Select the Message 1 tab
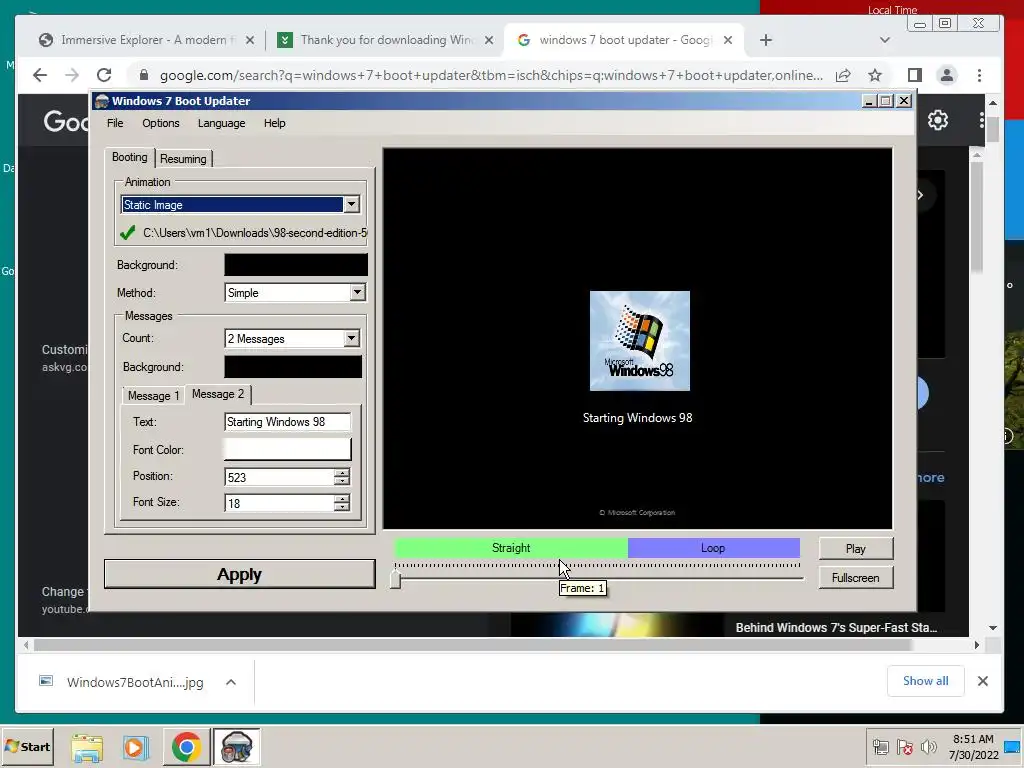1024x768 pixels. tap(153, 396)
